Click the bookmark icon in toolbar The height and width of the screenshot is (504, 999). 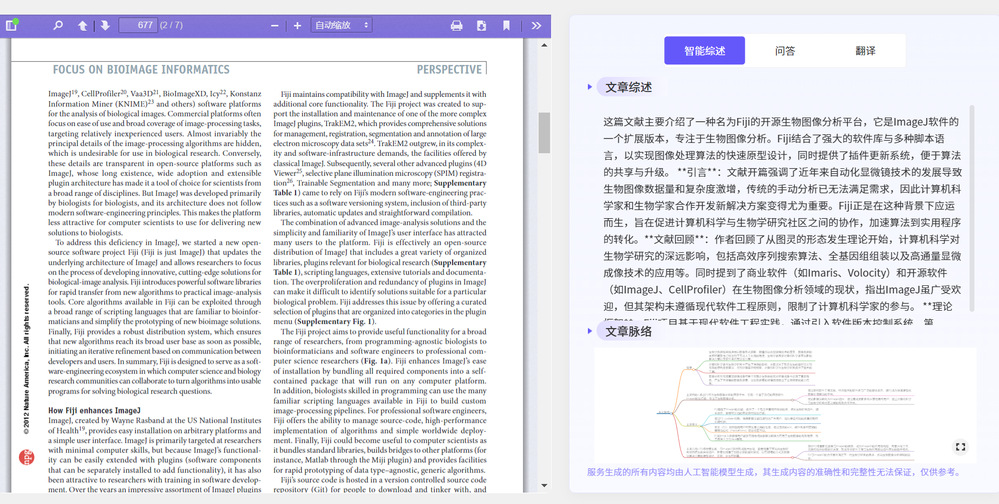tap(507, 25)
